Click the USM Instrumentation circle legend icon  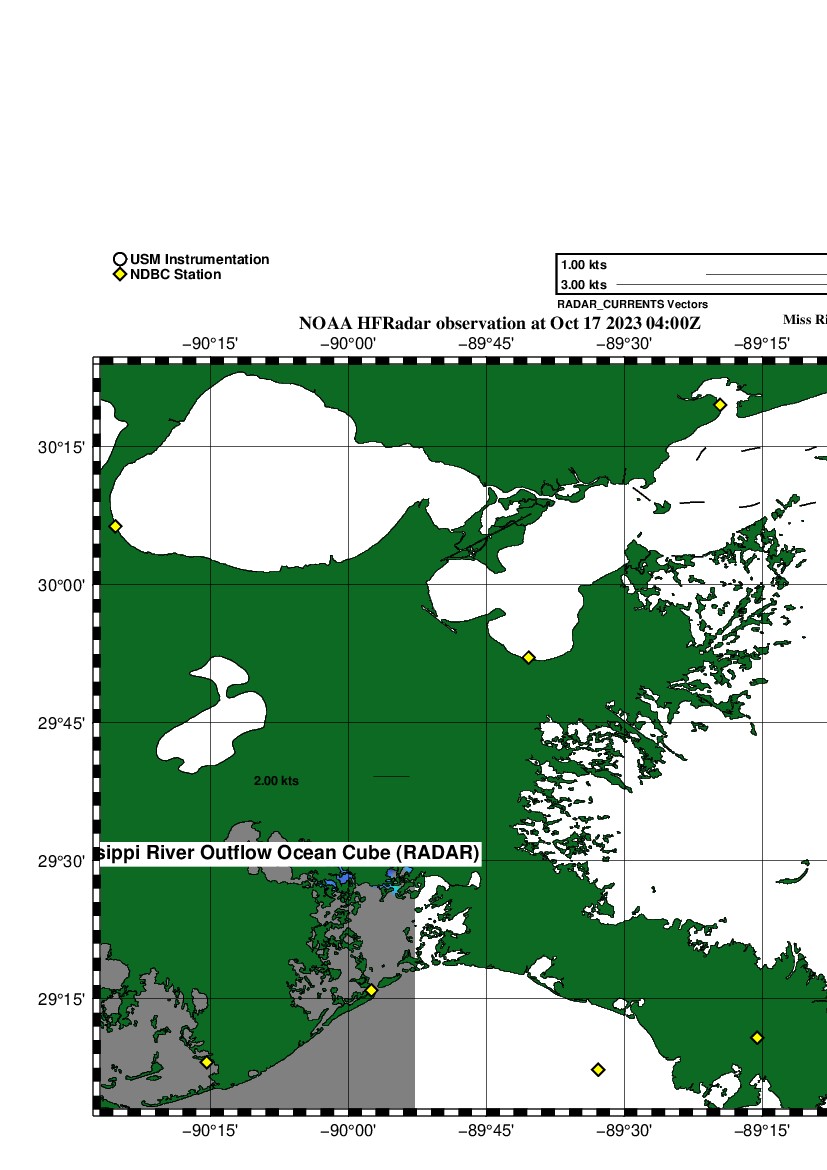120,260
